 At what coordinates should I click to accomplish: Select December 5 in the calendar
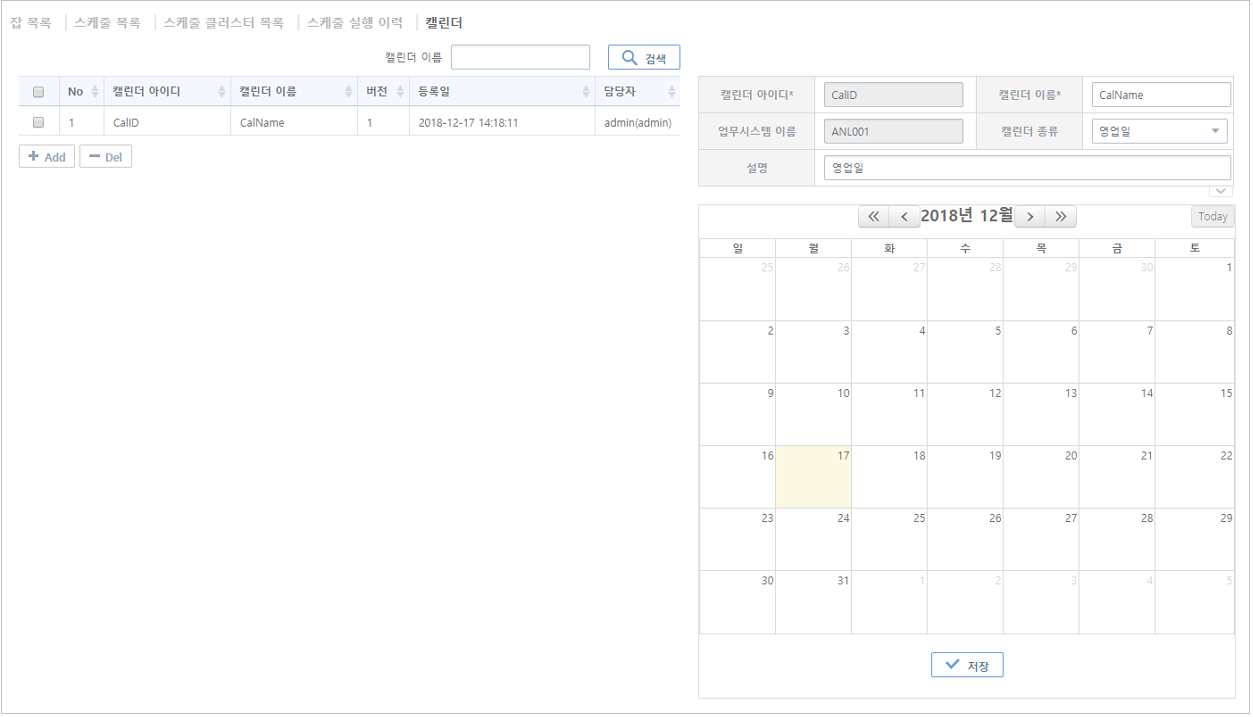pos(966,352)
